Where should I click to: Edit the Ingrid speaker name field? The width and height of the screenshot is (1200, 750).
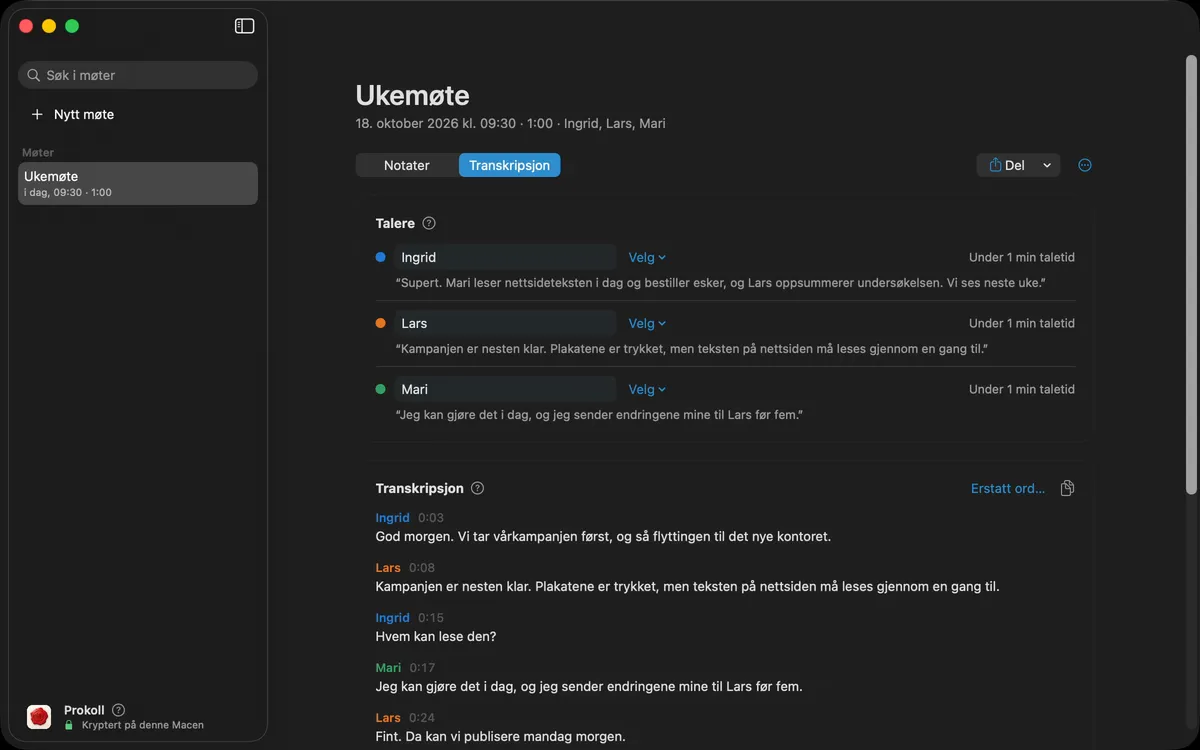(x=505, y=257)
